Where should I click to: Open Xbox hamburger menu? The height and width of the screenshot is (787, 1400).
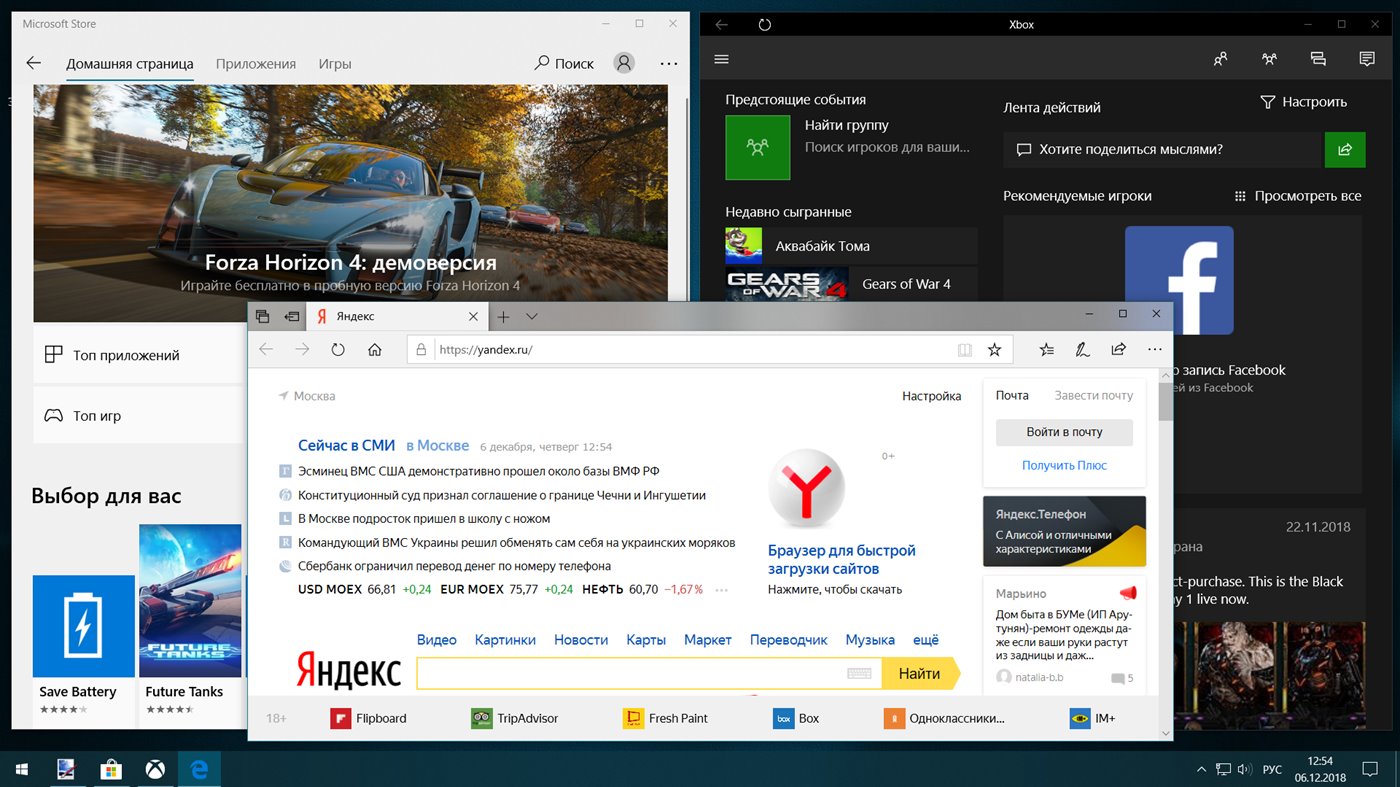(x=721, y=60)
